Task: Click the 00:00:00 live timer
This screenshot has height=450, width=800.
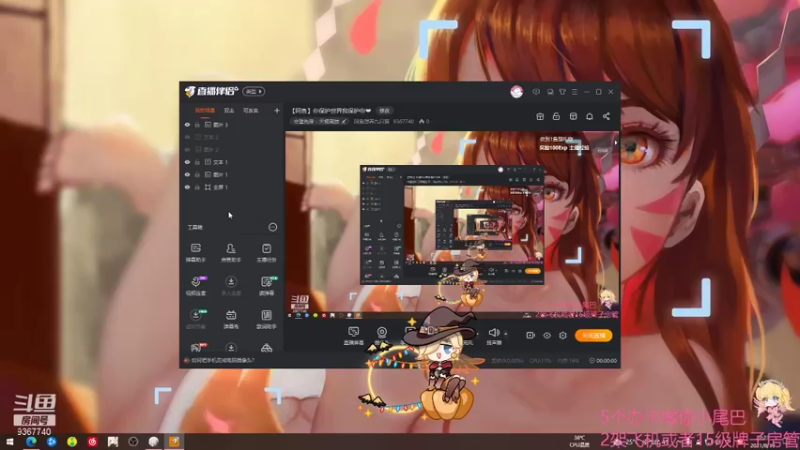Action: 603,361
